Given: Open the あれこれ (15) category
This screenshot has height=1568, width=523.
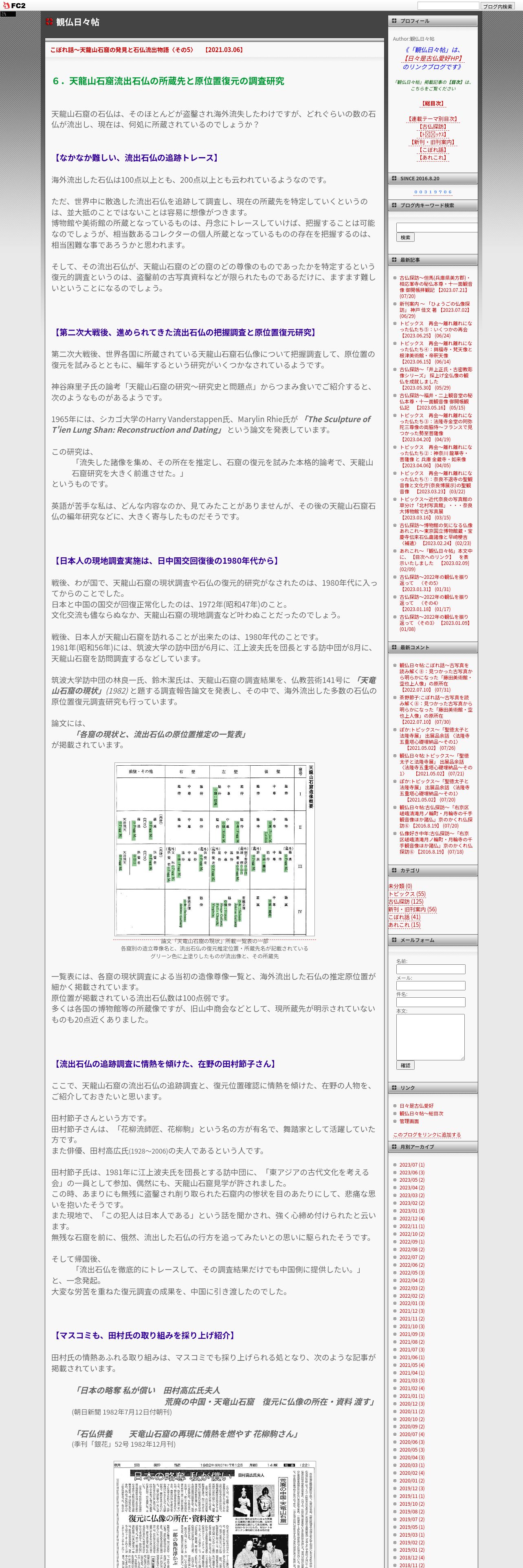Looking at the screenshot, I should tap(404, 924).
